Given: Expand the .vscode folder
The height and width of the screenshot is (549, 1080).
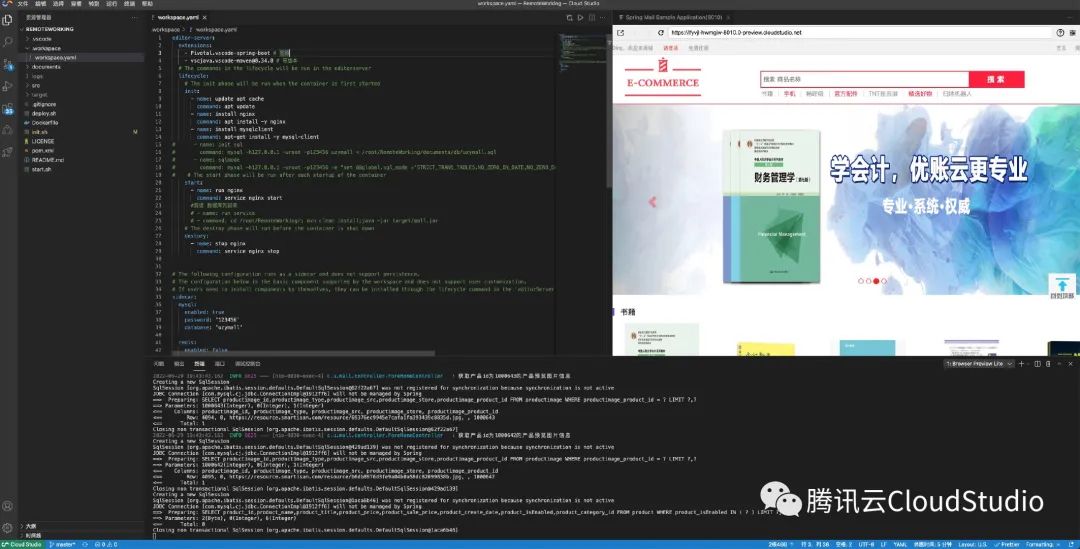Looking at the screenshot, I should tap(41, 39).
